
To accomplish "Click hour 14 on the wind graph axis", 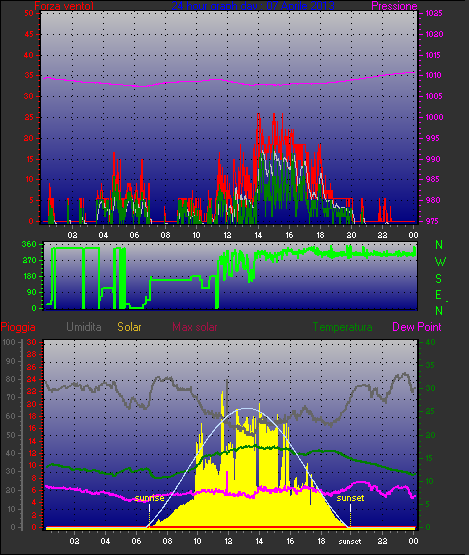I will click(258, 235).
